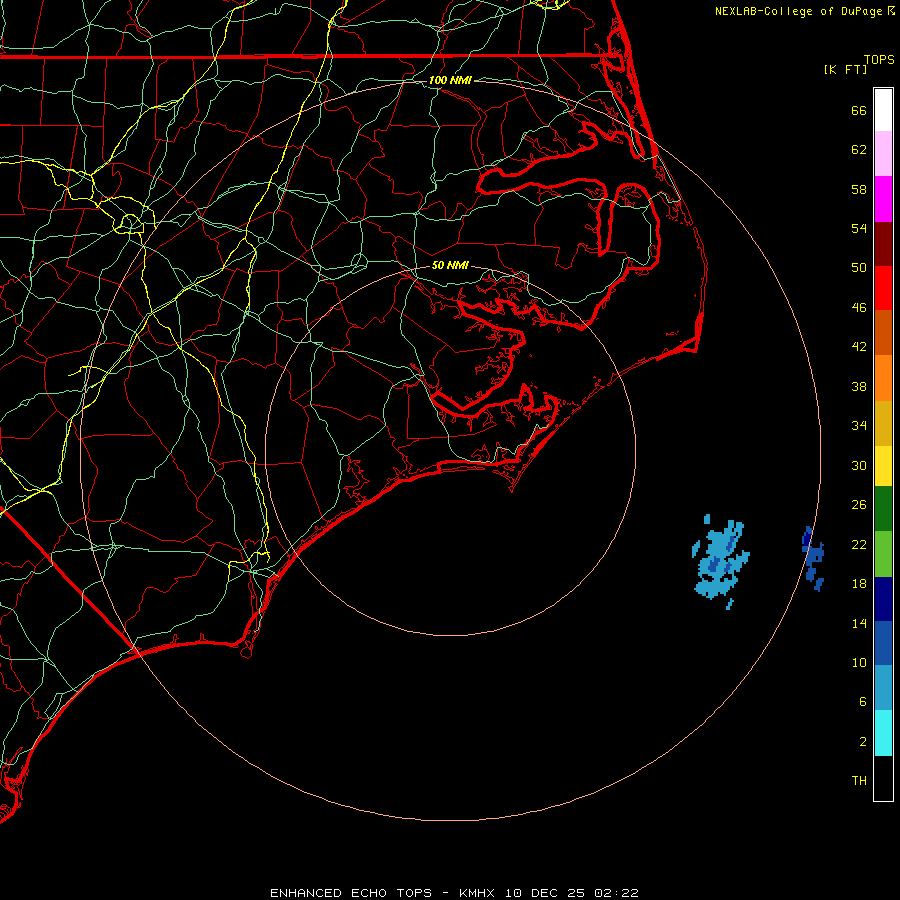Click the gold 38 legend swatch
Image resolution: width=900 pixels, height=900 pixels.
tap(883, 424)
